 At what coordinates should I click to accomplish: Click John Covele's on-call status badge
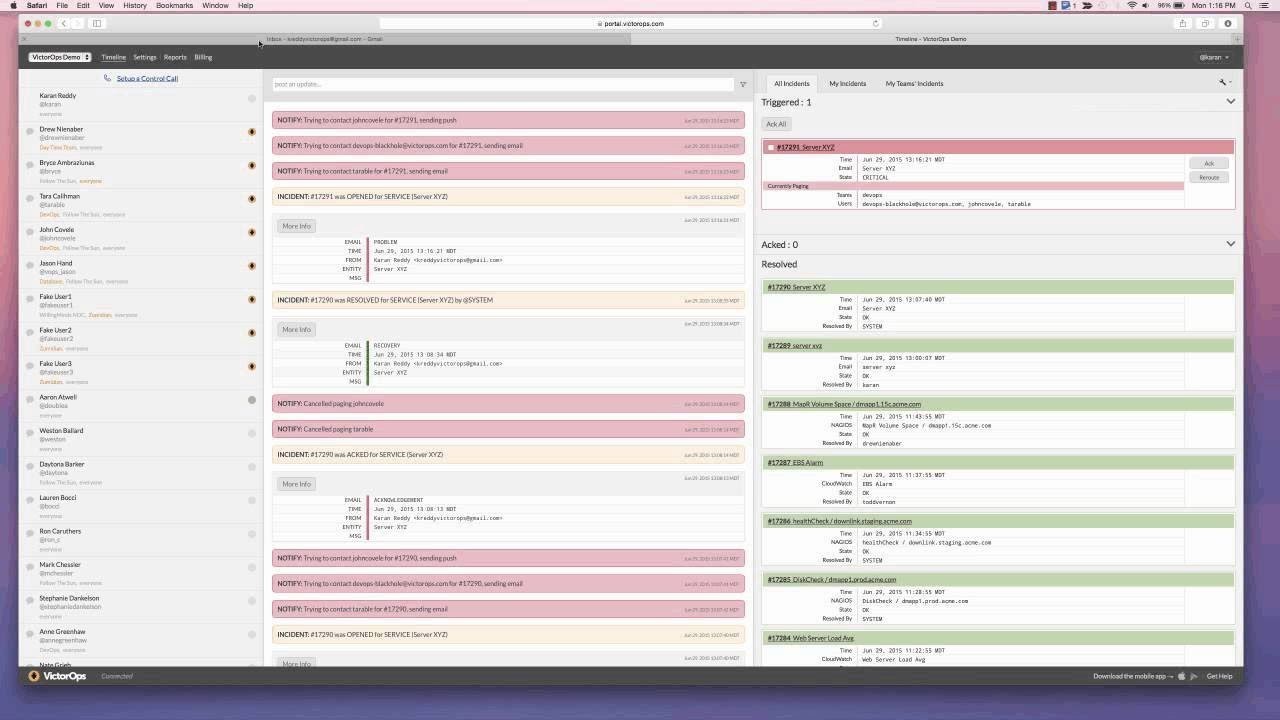[x=252, y=232]
